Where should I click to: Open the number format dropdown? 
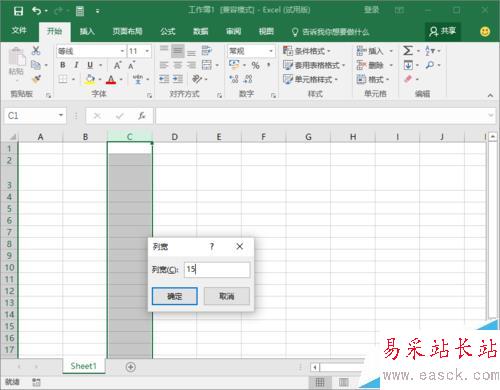pos(271,51)
